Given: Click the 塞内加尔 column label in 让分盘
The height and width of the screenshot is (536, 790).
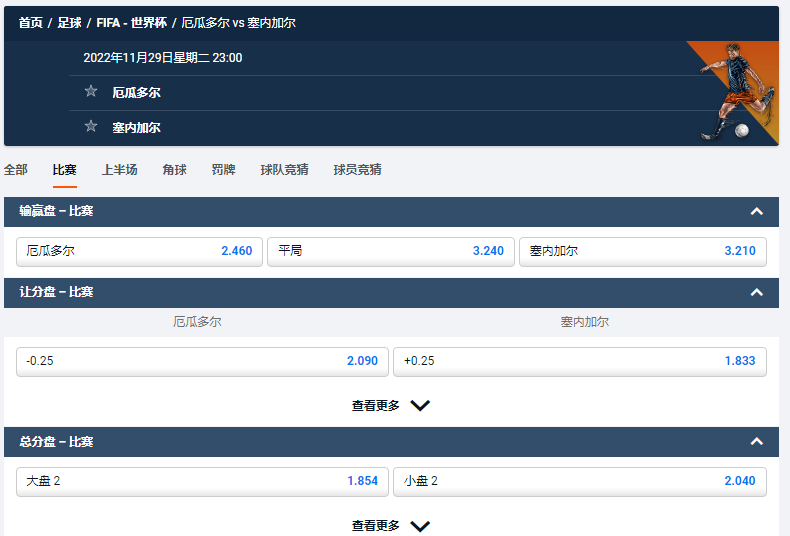Looking at the screenshot, I should coord(585,322).
